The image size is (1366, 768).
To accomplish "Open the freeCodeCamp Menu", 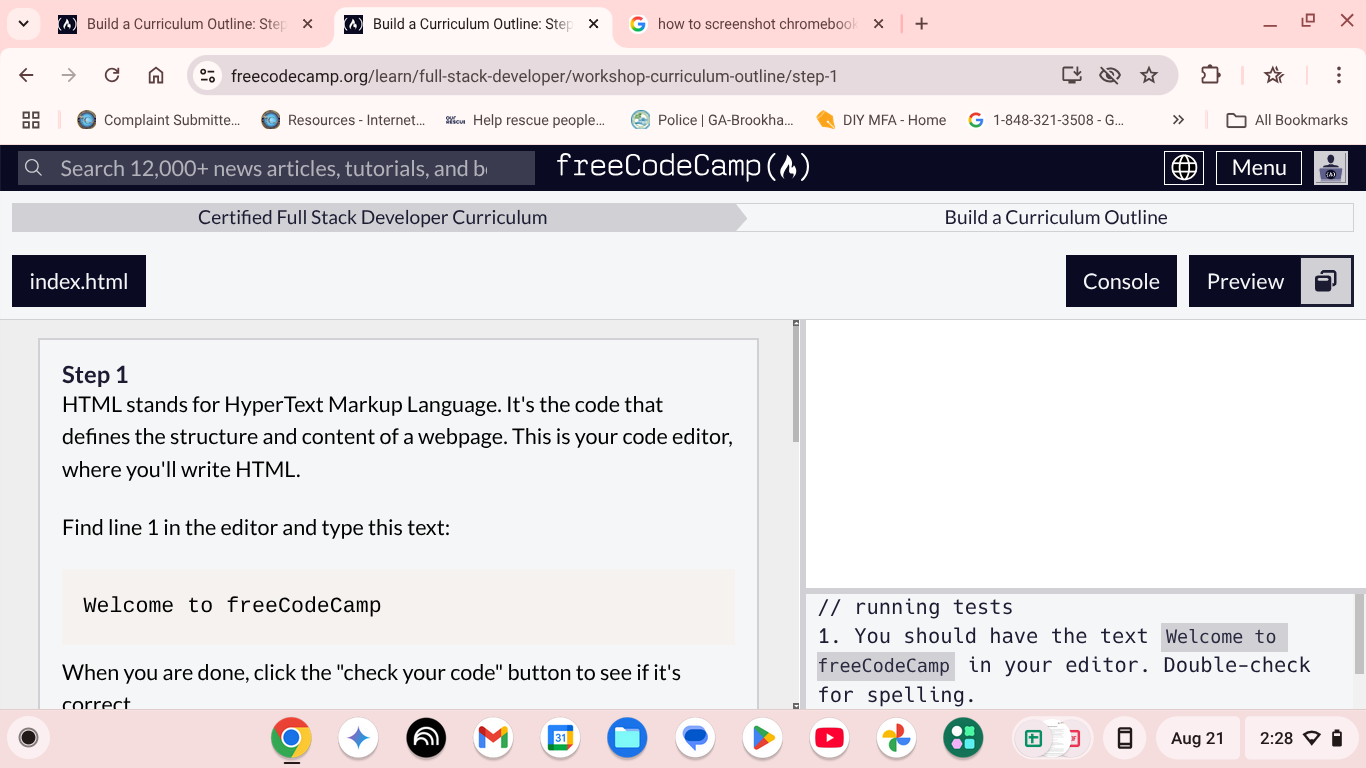I will tap(1258, 167).
